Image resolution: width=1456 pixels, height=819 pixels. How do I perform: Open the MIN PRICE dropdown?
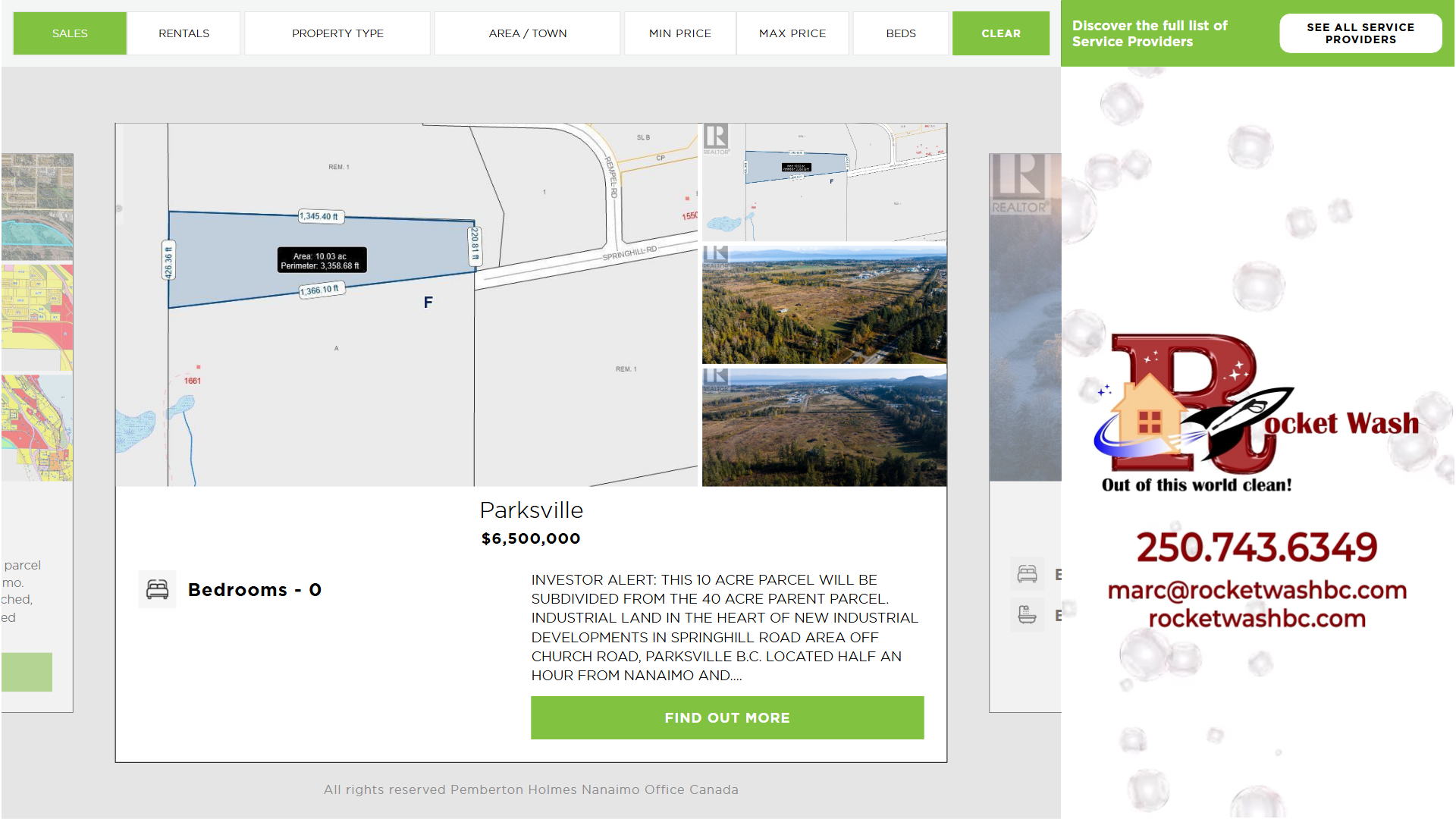pyautogui.click(x=679, y=33)
